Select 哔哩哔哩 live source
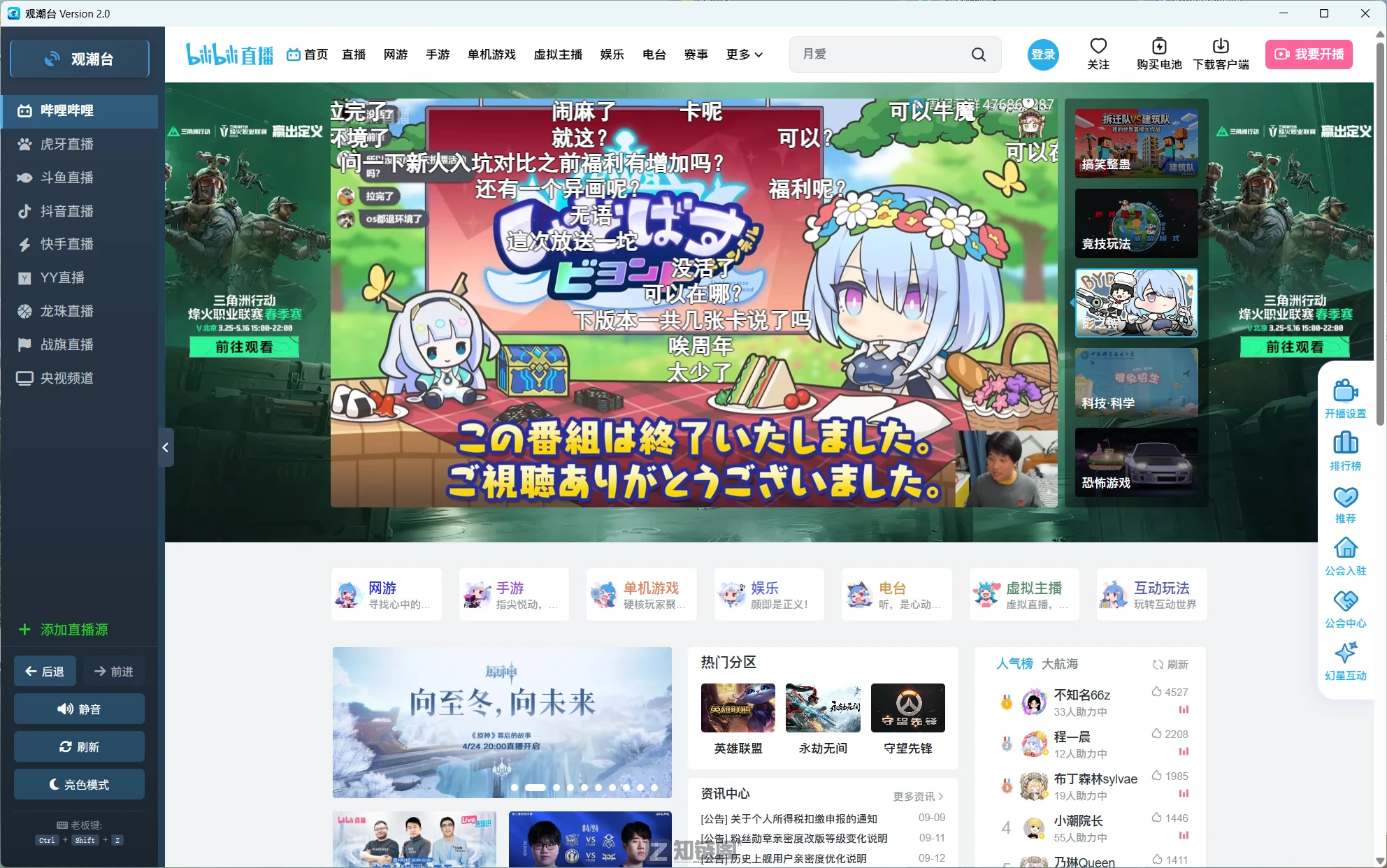 click(79, 110)
